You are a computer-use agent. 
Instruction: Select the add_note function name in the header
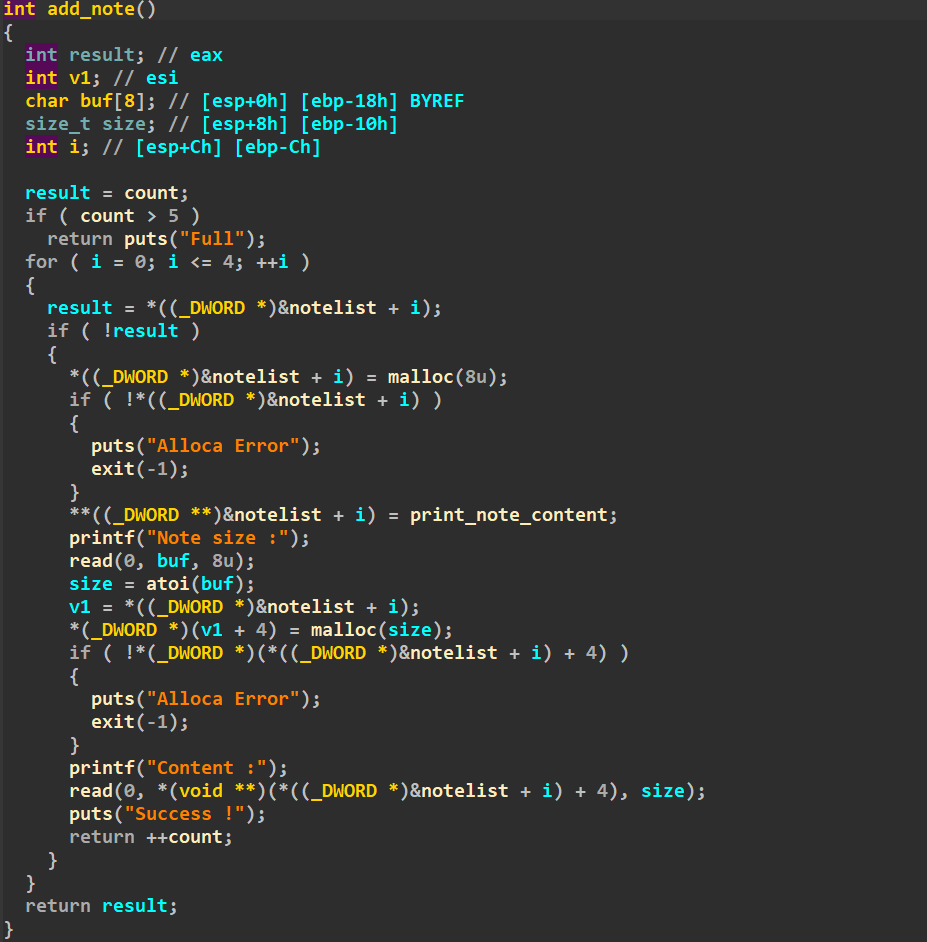pyautogui.click(x=90, y=9)
